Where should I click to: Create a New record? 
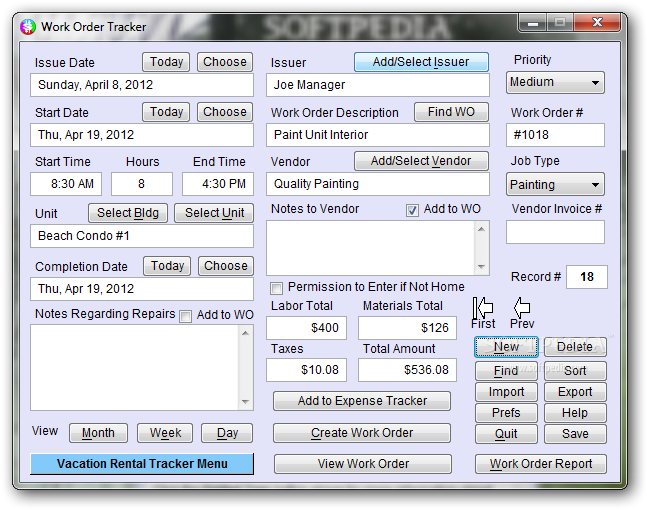[506, 347]
